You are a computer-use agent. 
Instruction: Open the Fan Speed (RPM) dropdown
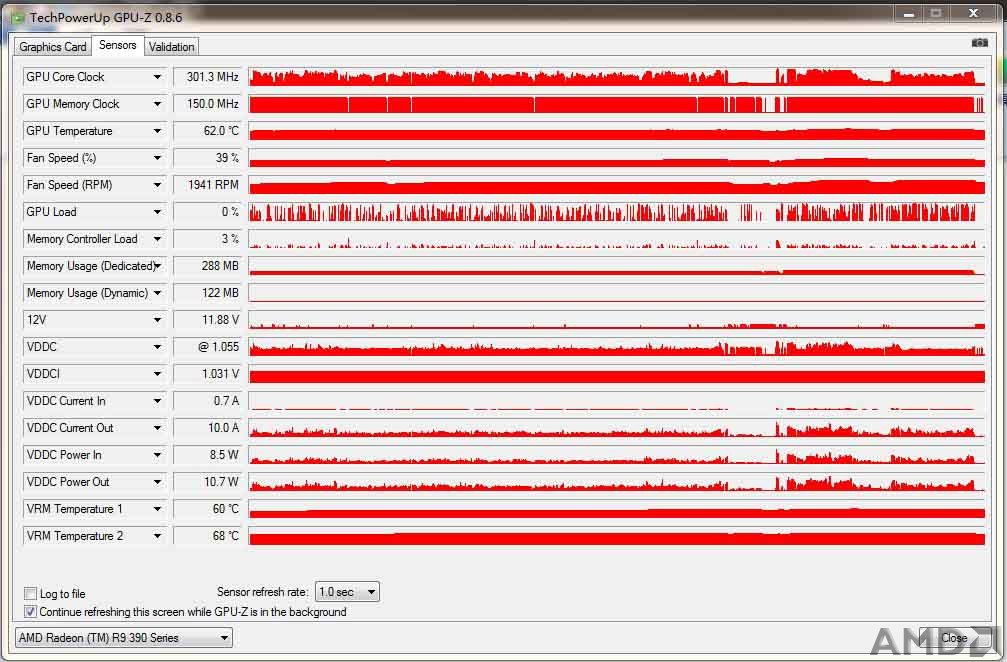157,185
